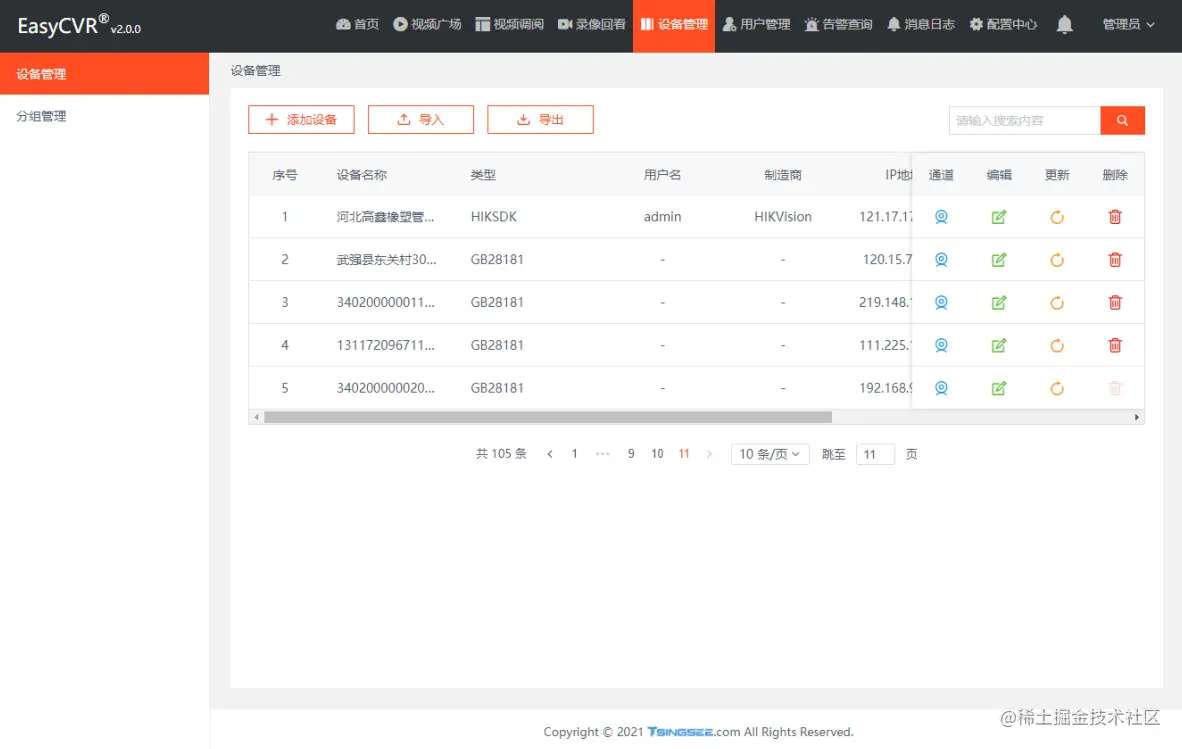Click device name 河北高鑫橡塑管...
This screenshot has width=1182, height=749.
385,217
